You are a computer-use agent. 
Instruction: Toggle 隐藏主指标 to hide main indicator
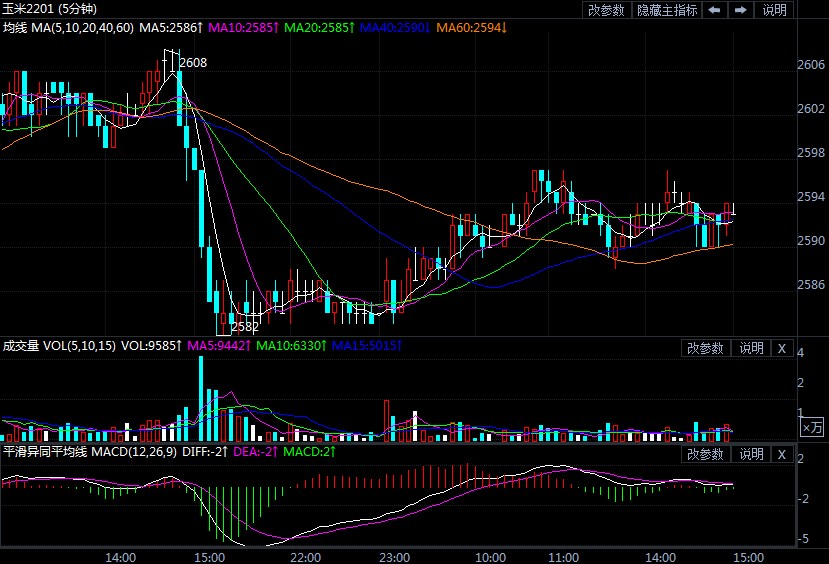click(668, 10)
